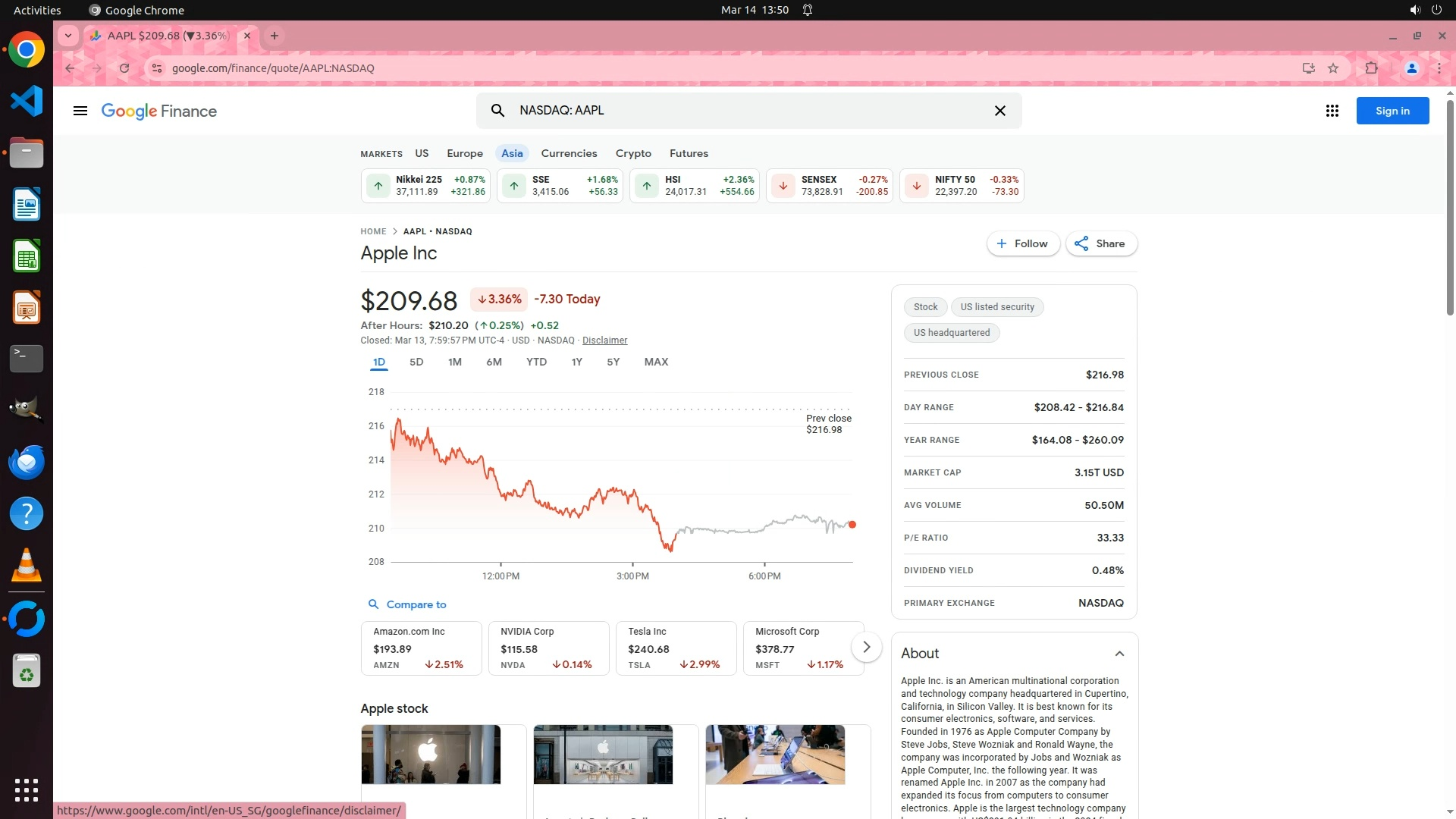Open the Google apps grid

pyautogui.click(x=1332, y=111)
